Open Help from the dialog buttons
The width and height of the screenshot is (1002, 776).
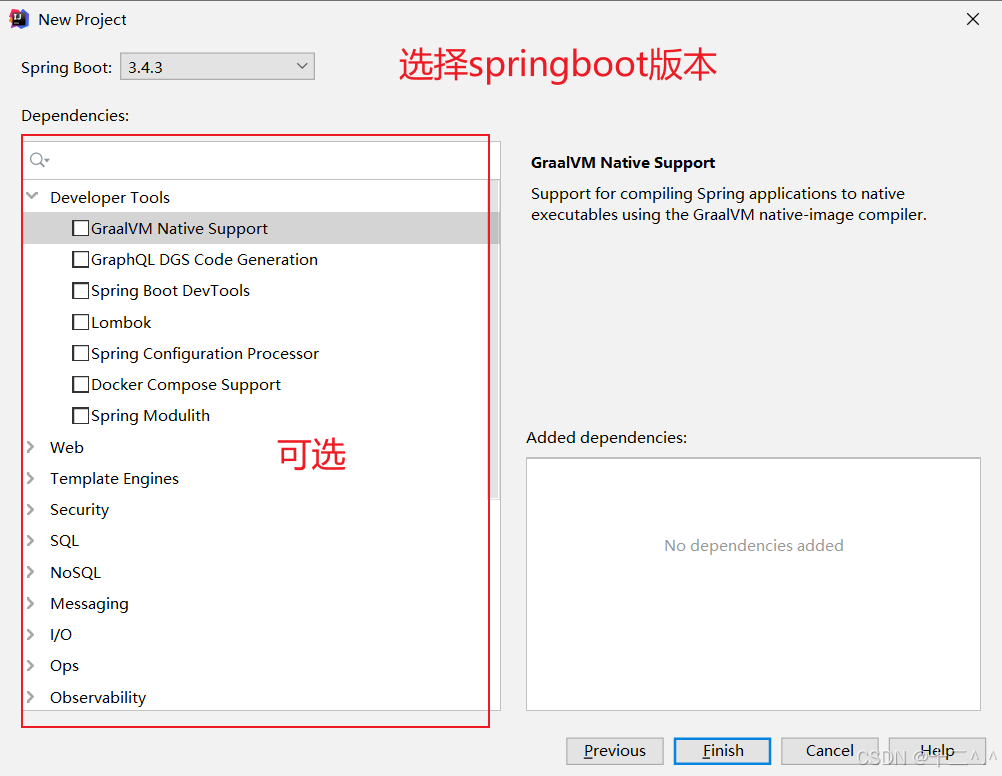click(x=937, y=750)
